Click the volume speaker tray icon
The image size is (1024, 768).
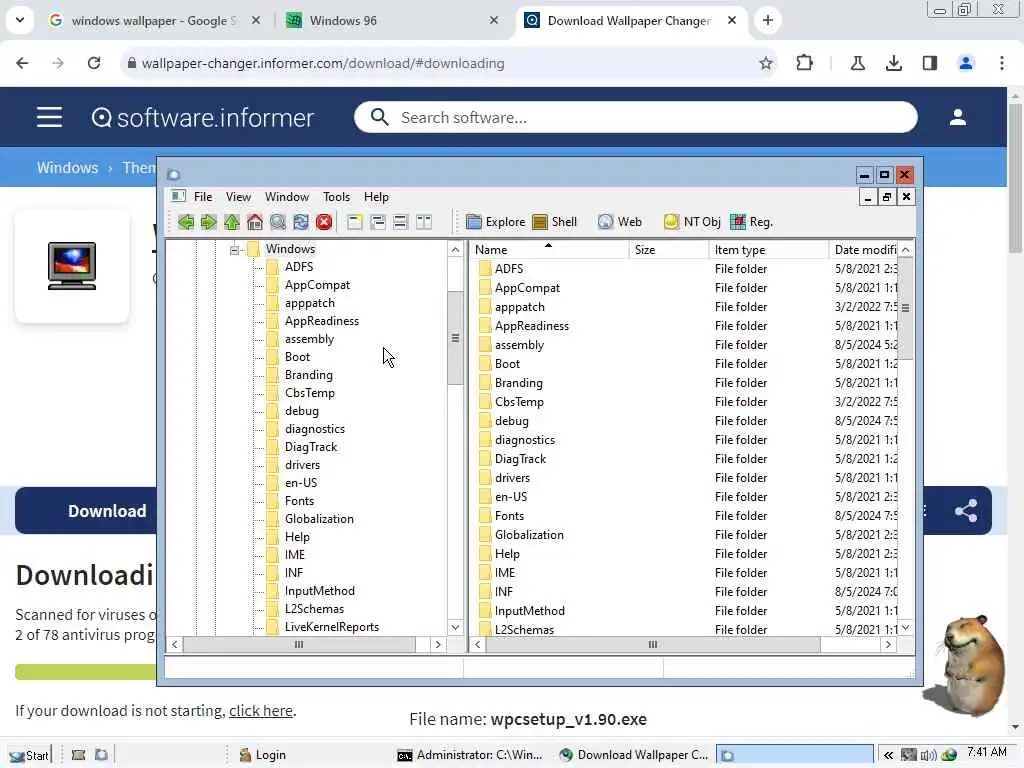(927, 755)
